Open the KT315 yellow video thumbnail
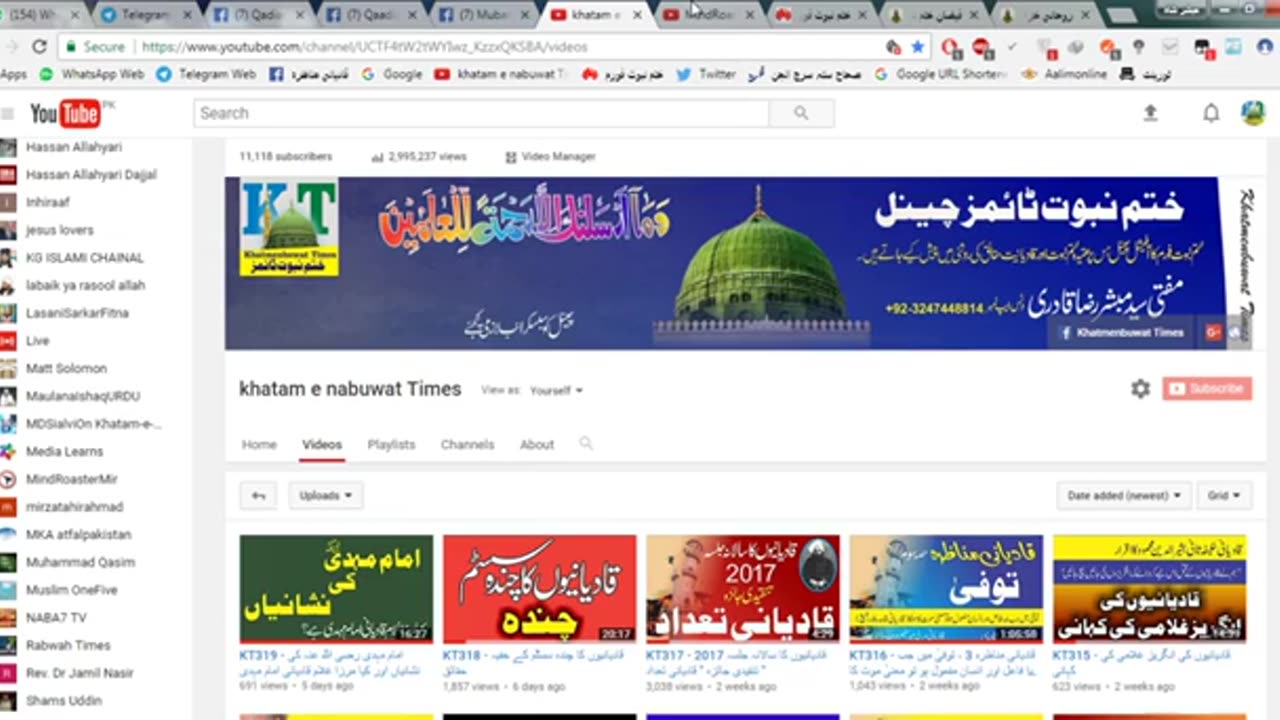The image size is (1280, 720). (x=1149, y=589)
